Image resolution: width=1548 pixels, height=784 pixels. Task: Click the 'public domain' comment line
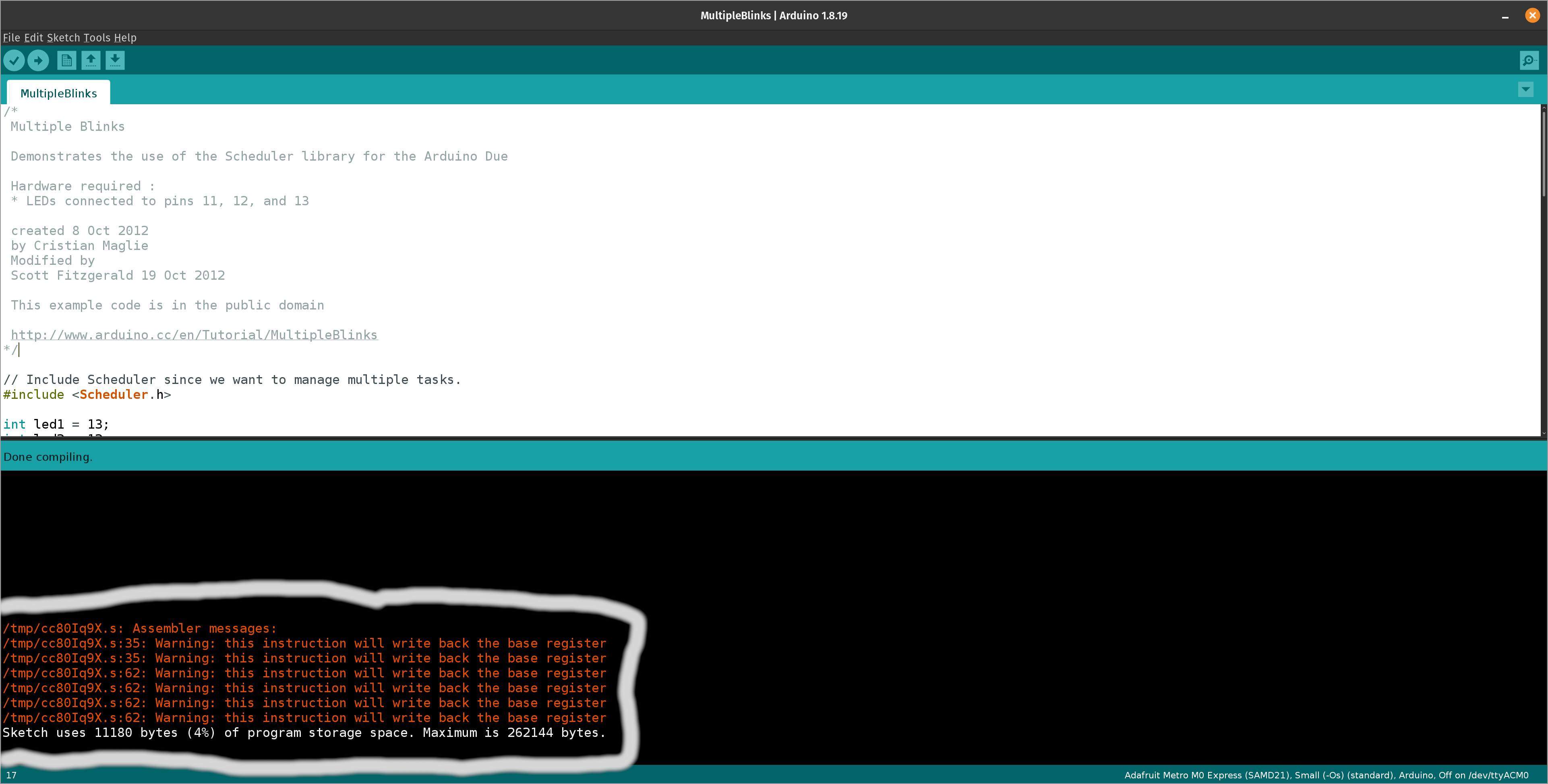167,305
